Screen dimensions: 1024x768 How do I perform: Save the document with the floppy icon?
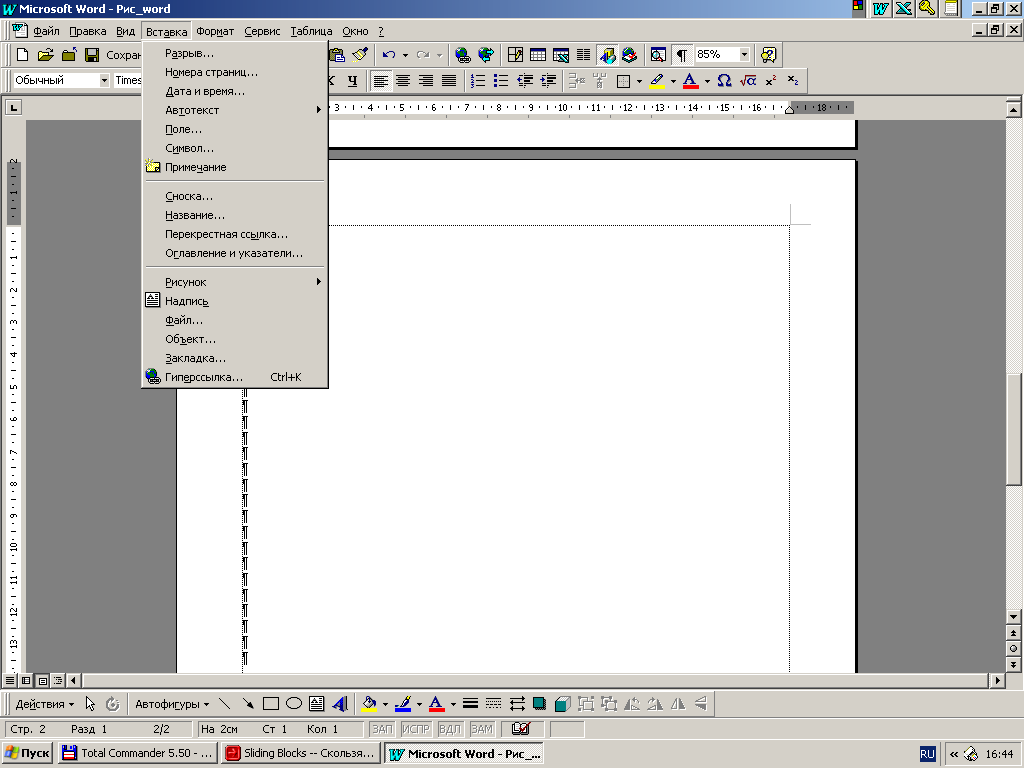click(92, 55)
